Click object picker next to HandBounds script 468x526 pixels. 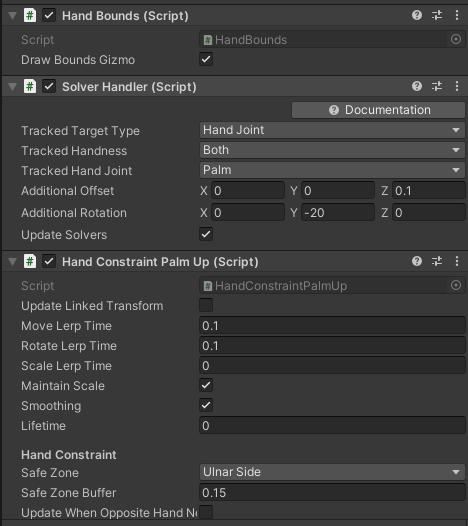click(x=456, y=39)
